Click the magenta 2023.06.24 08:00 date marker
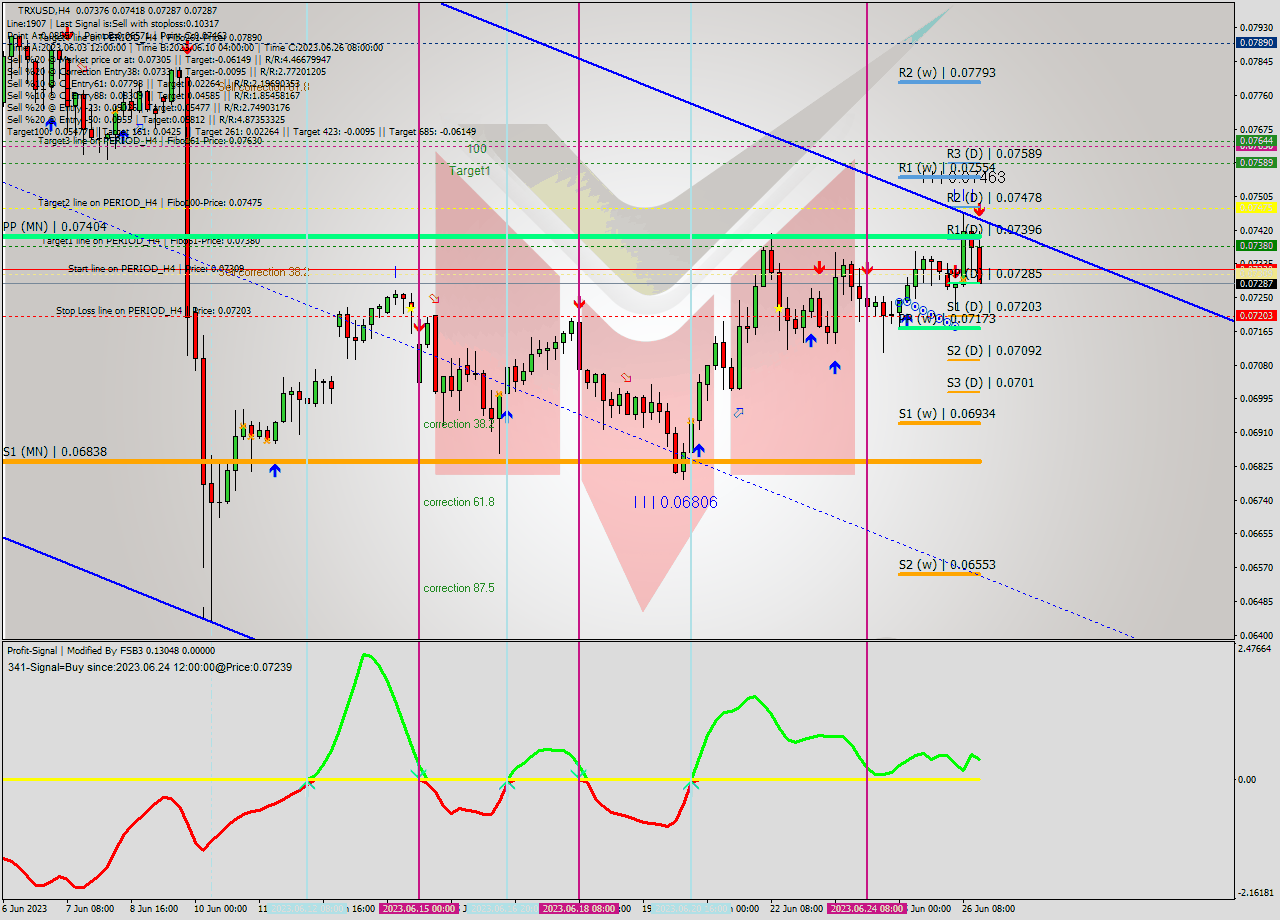The width and height of the screenshot is (1280, 920). 867,908
